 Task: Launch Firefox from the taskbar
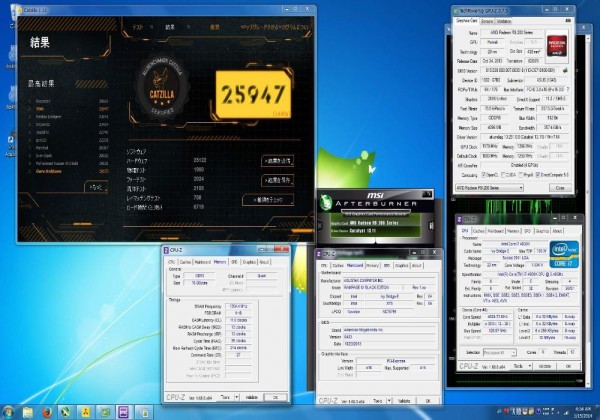(x=47, y=412)
